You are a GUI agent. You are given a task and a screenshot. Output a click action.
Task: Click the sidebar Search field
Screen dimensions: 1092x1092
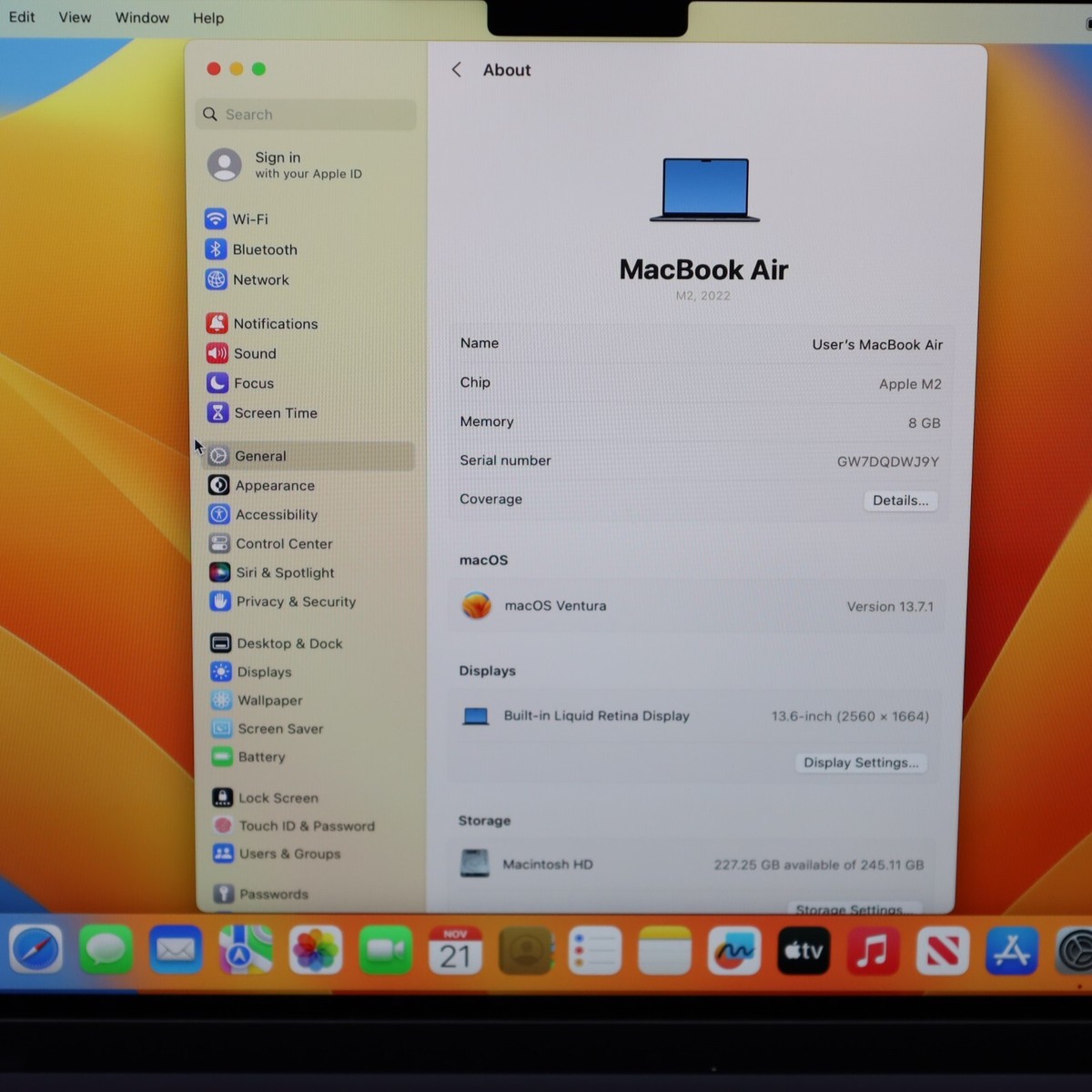306,115
